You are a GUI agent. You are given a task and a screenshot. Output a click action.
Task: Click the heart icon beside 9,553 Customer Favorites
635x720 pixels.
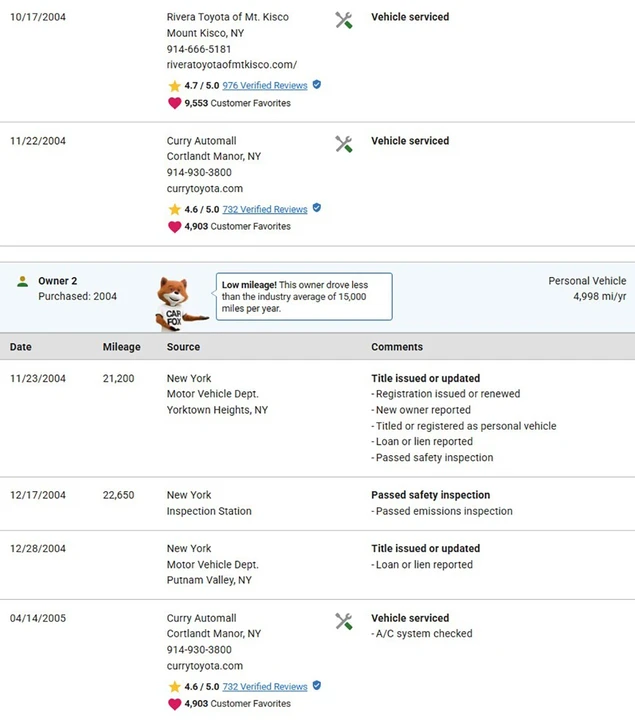tap(174, 103)
